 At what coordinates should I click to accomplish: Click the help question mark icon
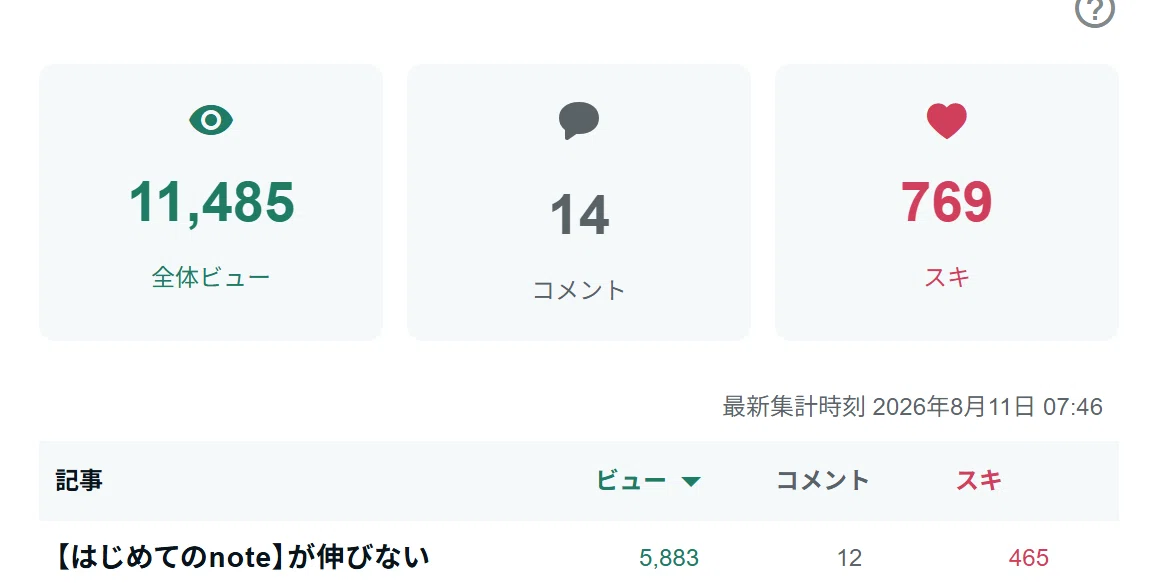[x=1095, y=11]
